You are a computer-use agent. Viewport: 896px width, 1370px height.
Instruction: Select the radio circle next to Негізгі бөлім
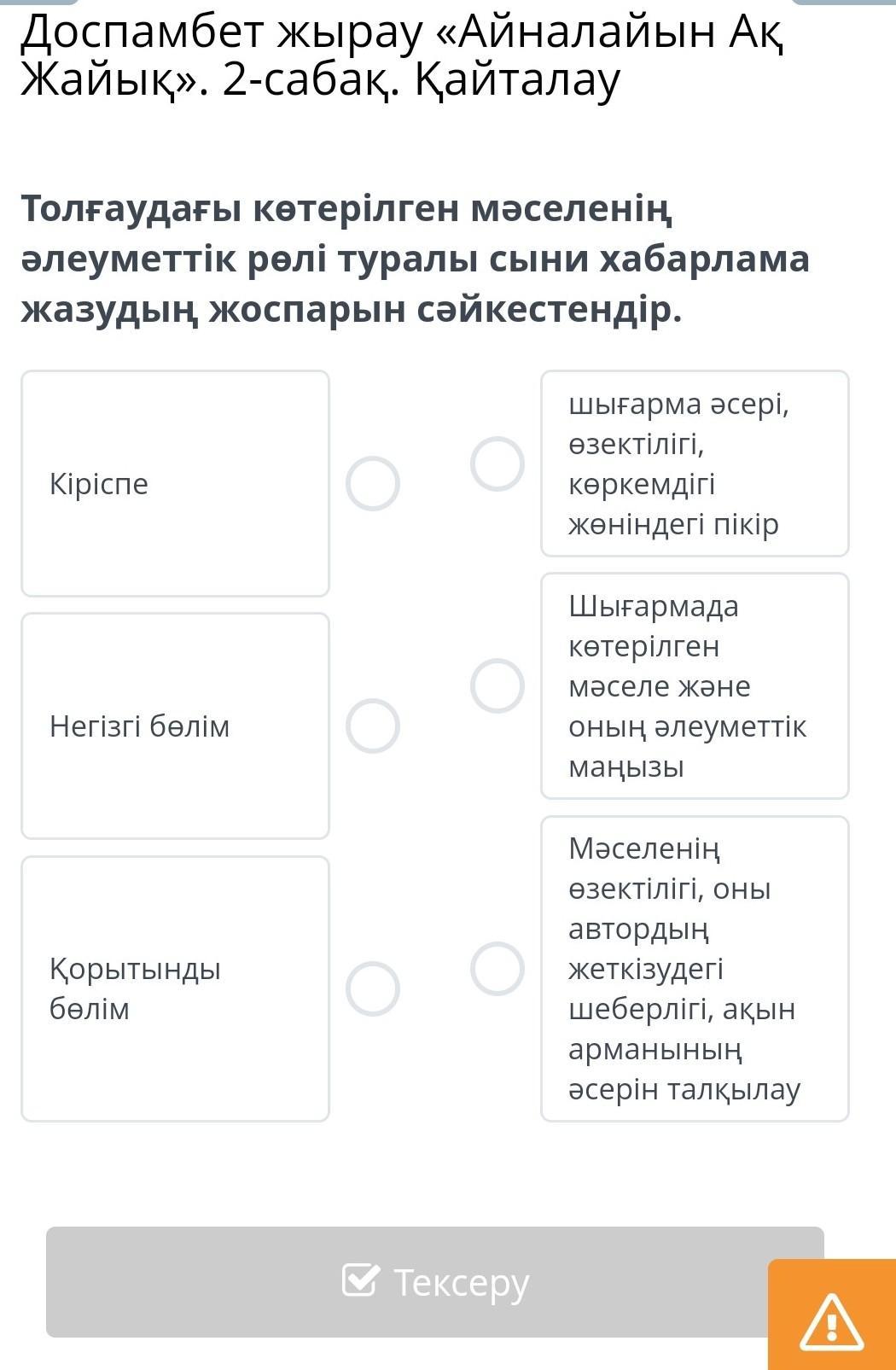(373, 726)
